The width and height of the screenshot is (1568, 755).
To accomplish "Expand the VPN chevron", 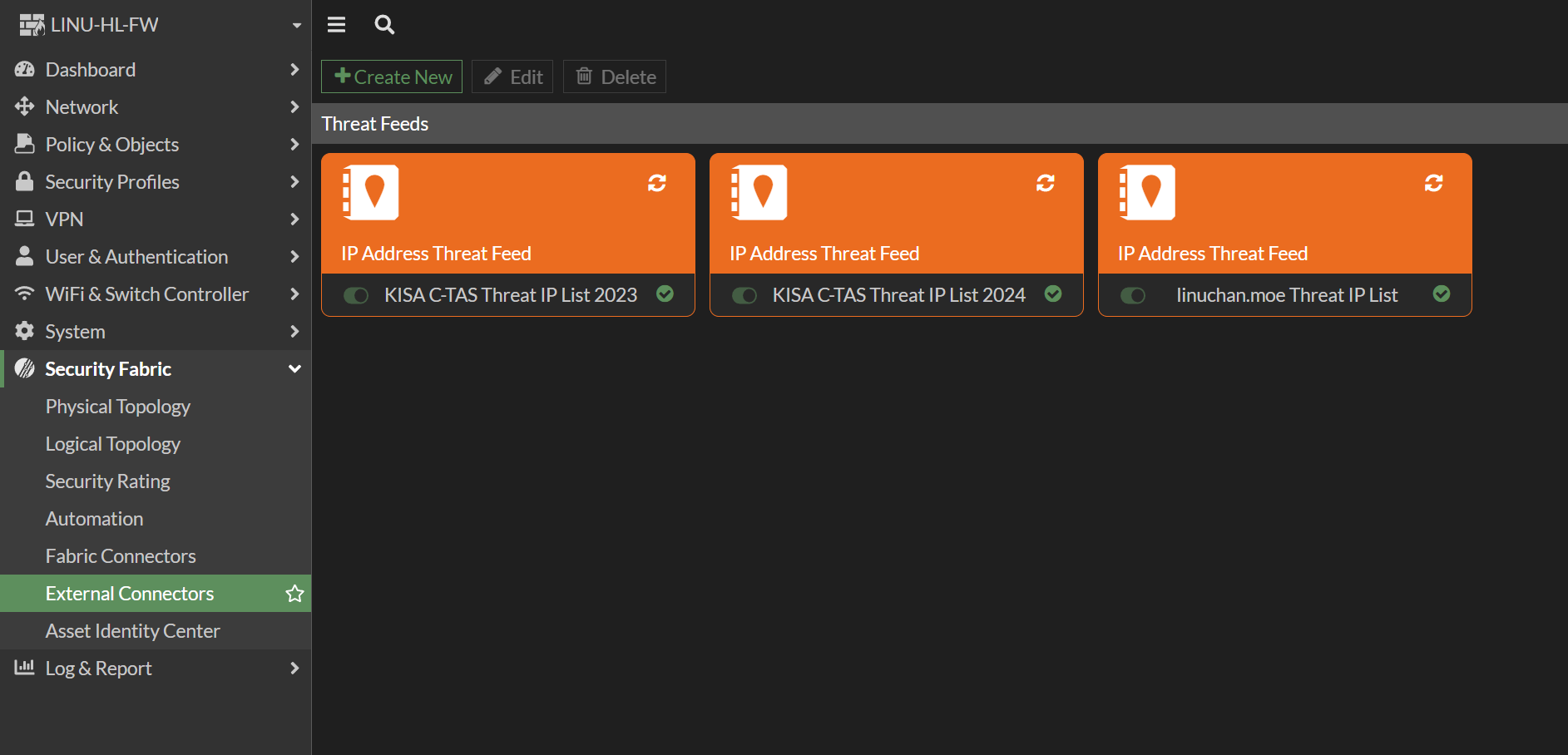I will [294, 219].
